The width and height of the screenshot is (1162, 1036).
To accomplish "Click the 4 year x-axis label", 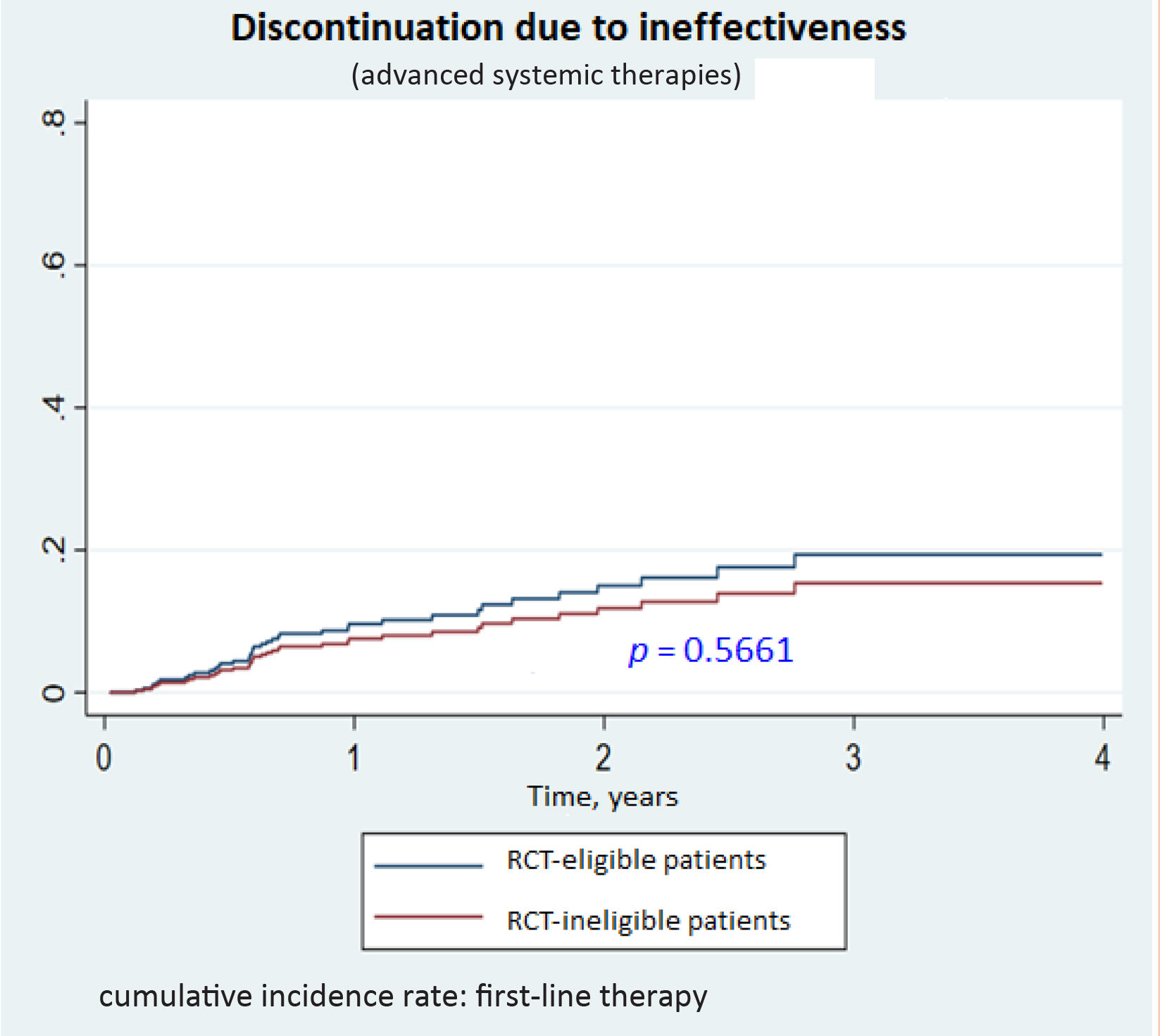I will tap(1102, 758).
